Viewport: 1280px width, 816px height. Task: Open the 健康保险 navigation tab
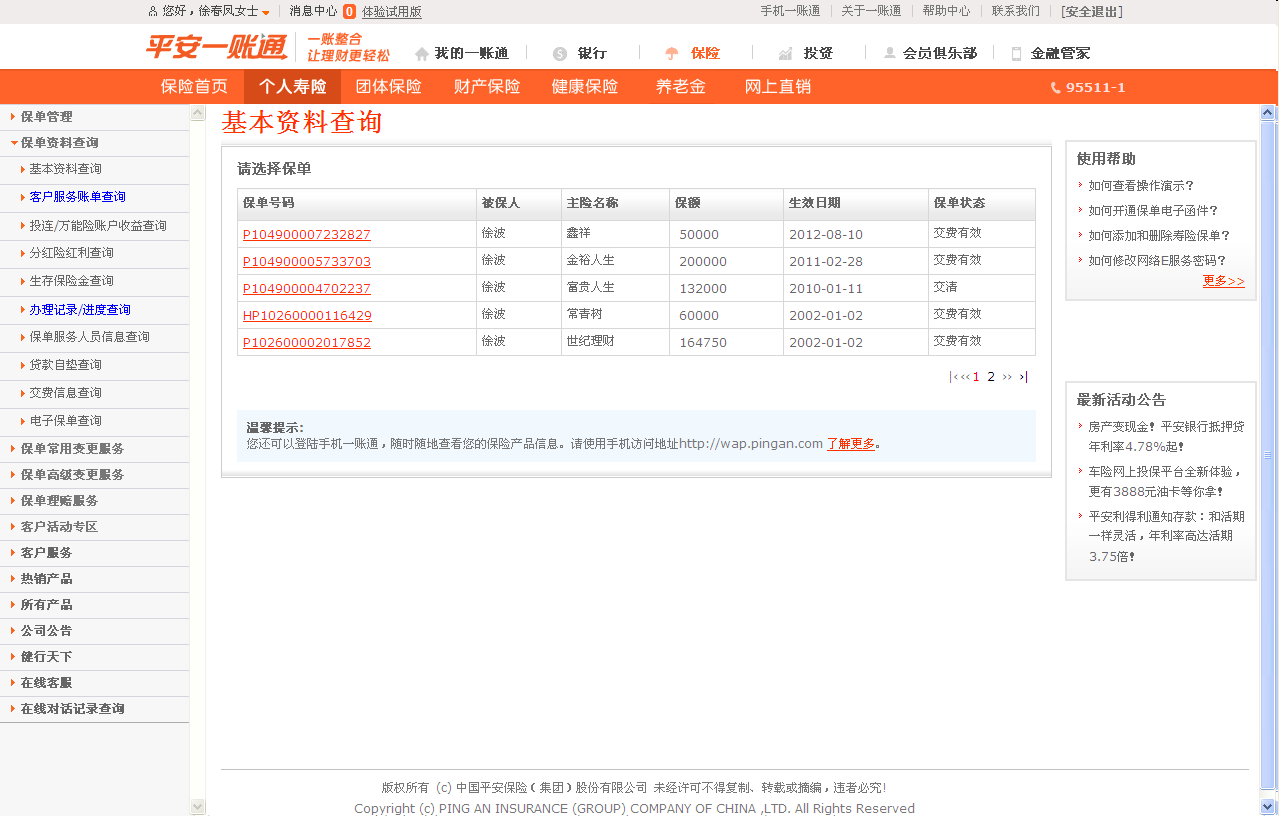585,87
